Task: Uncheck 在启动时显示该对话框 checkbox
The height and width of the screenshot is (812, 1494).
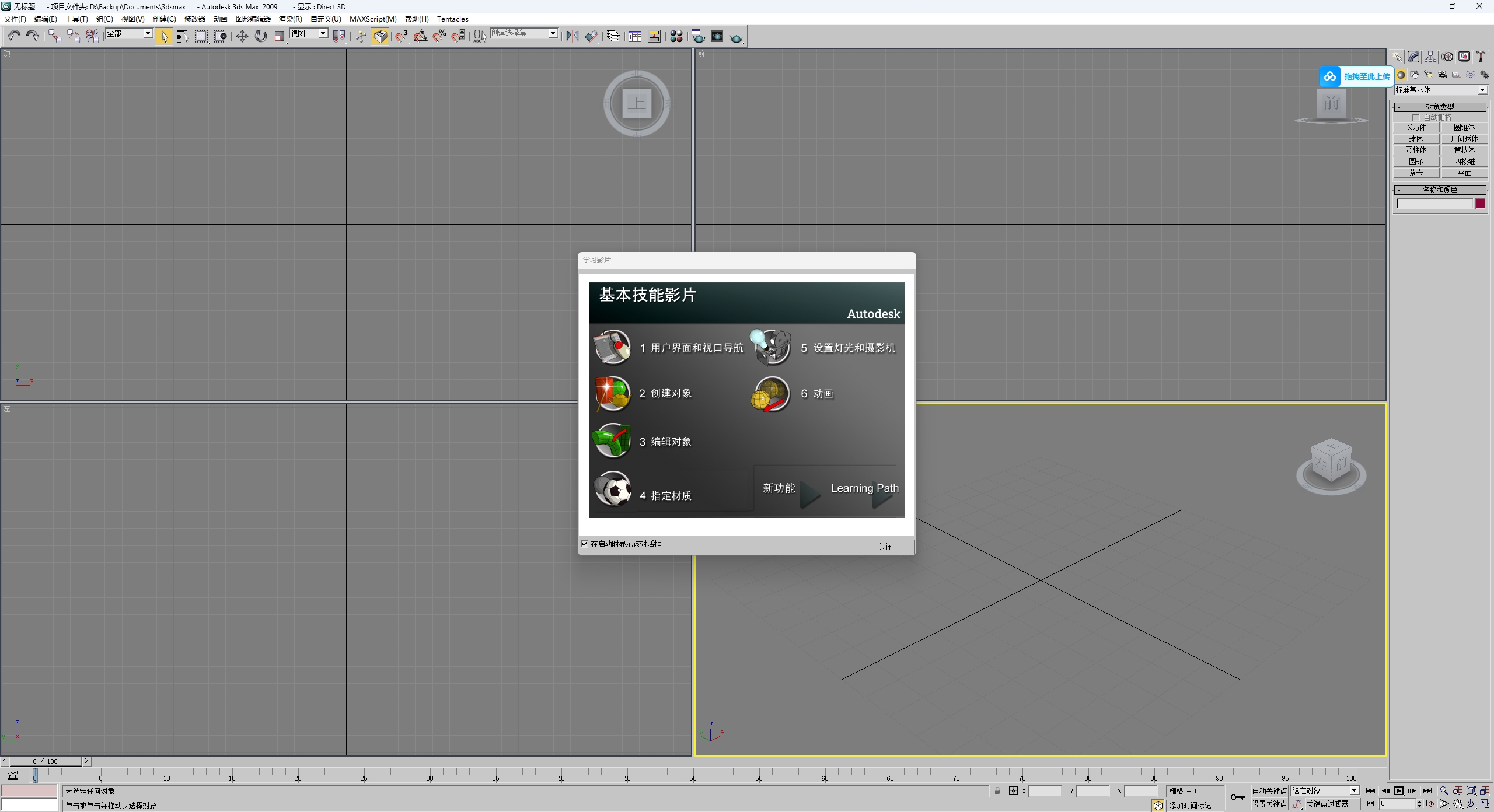Action: [x=584, y=544]
